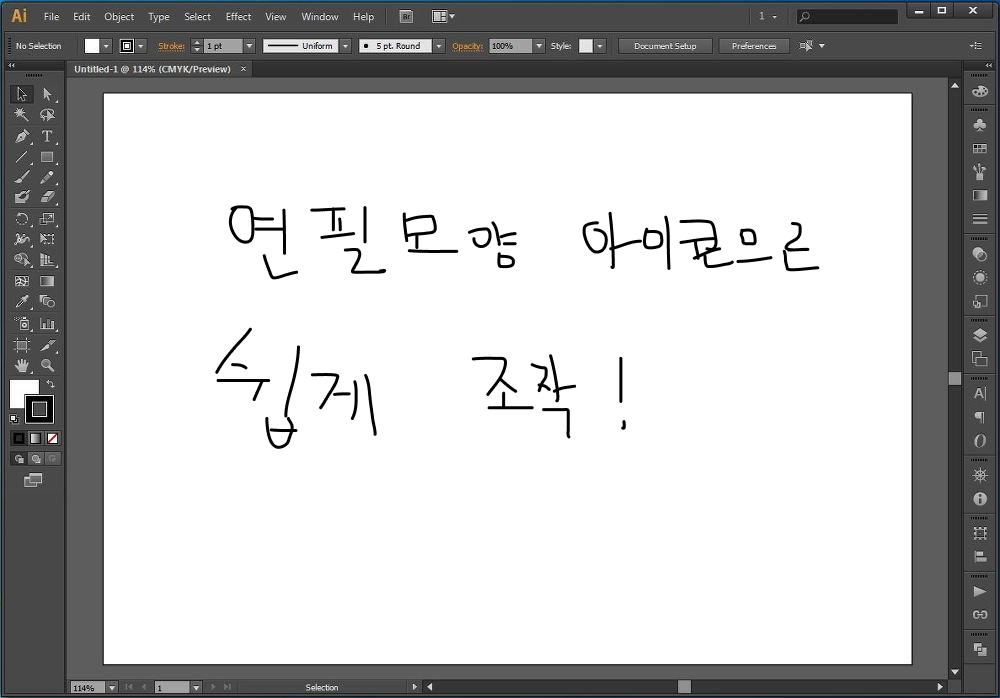
Task: Click the Opacity panel link
Action: click(x=467, y=46)
